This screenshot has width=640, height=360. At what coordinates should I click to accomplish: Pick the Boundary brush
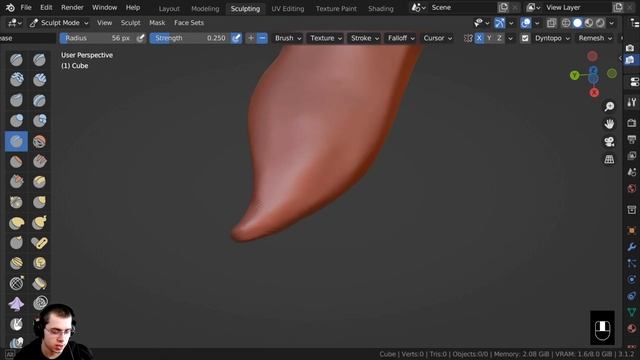[40, 284]
